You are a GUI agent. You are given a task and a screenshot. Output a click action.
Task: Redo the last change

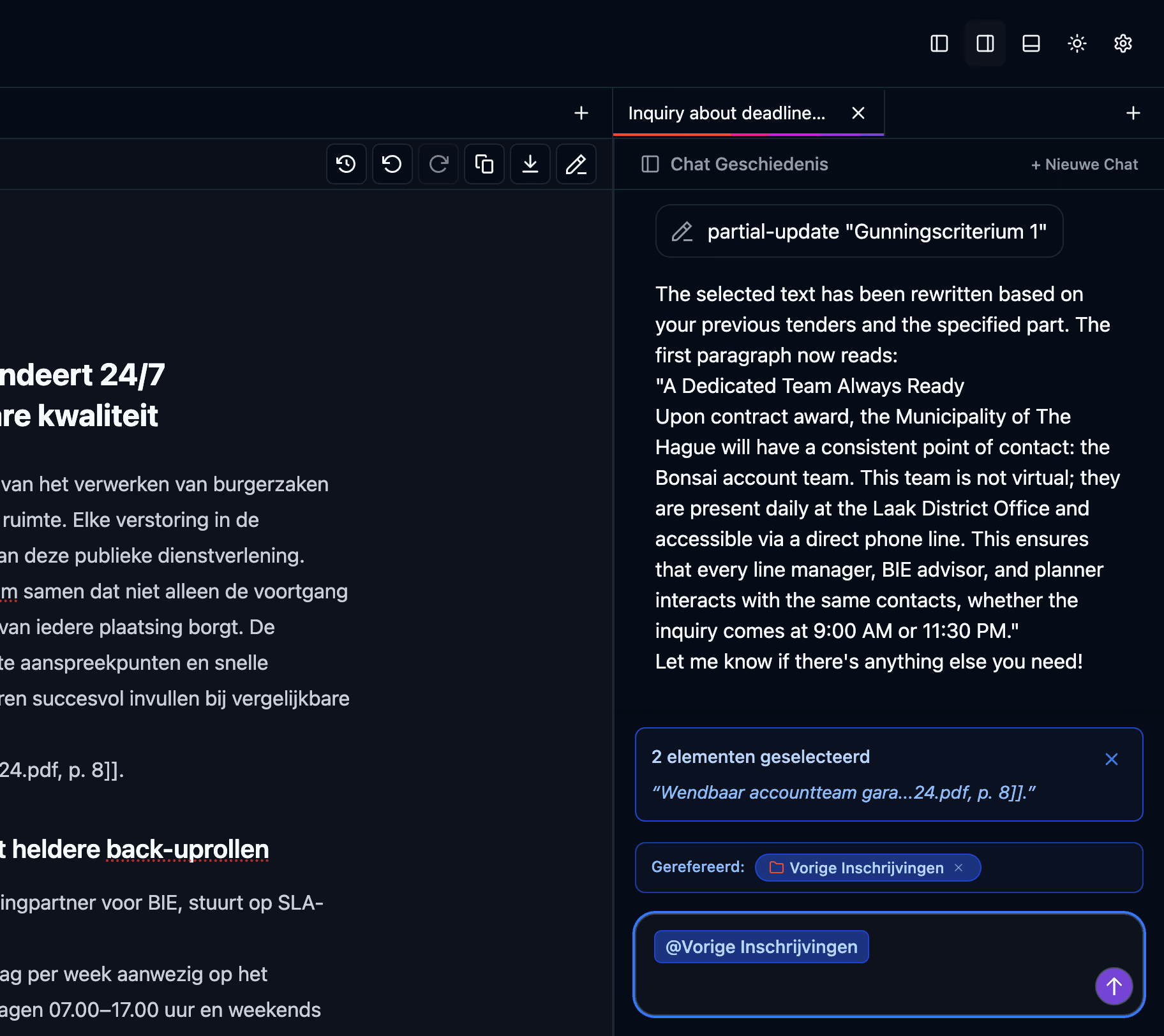[x=438, y=164]
